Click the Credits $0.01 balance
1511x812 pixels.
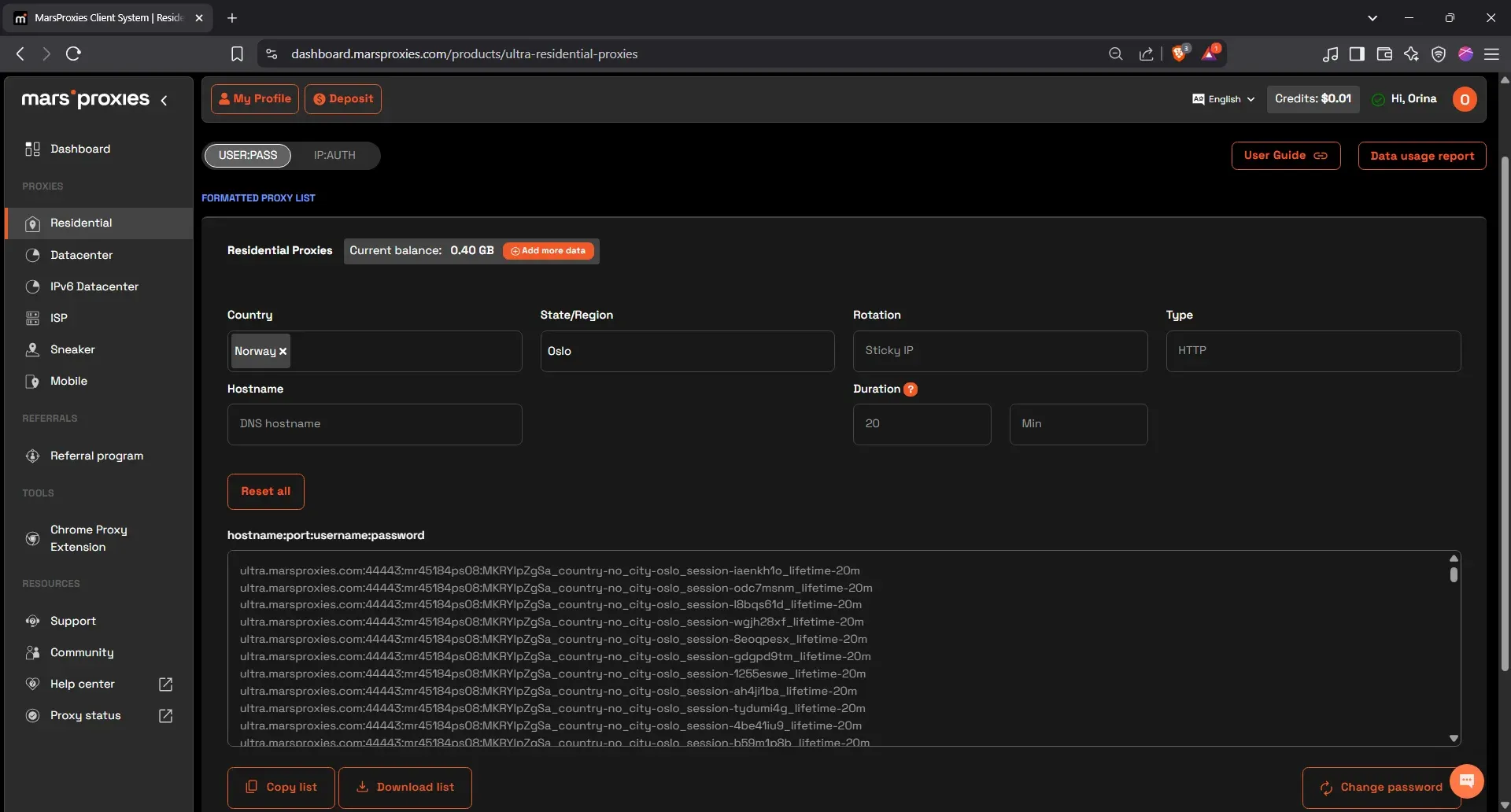click(1313, 99)
